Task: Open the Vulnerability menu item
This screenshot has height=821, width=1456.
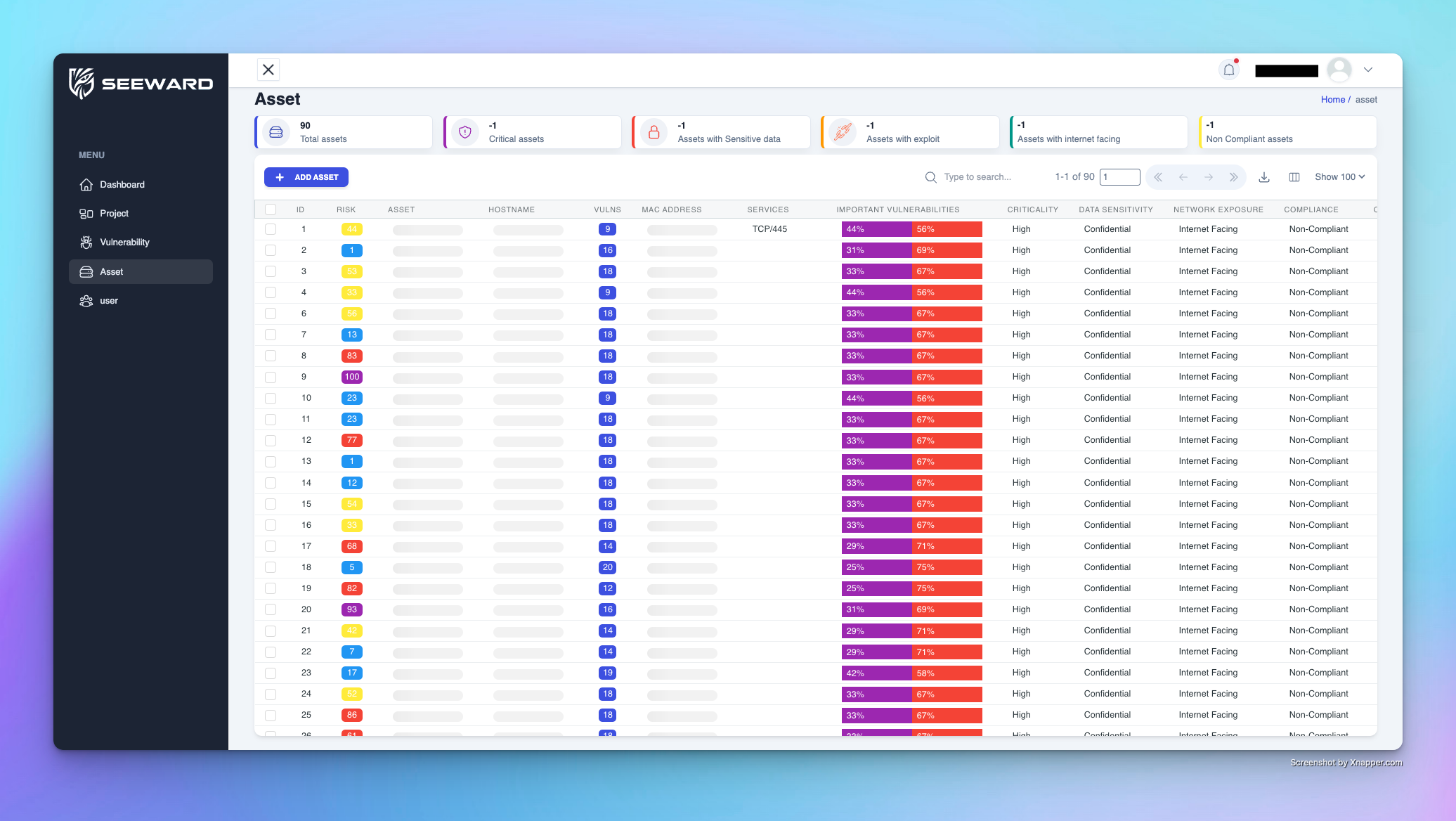Action: coord(124,243)
